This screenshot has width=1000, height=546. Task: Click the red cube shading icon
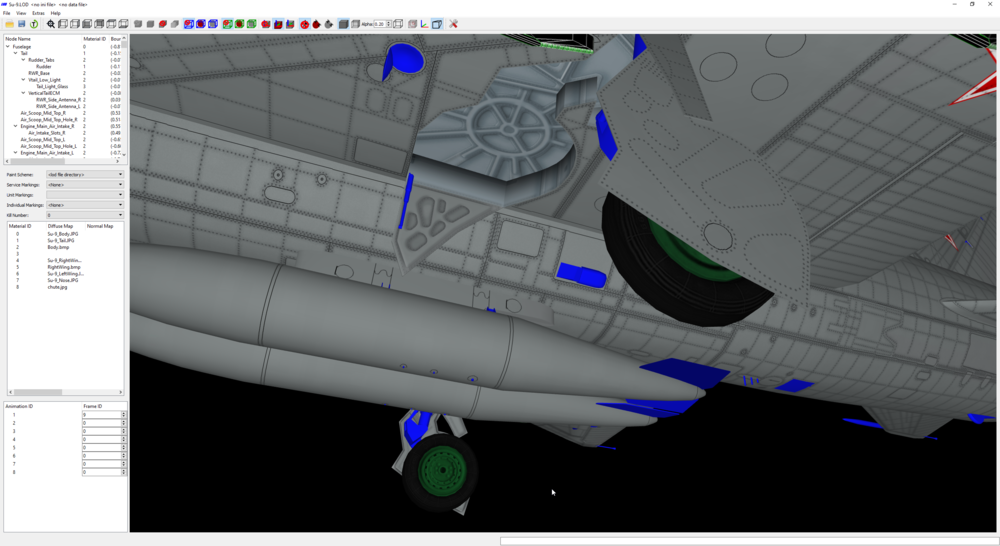[163, 24]
